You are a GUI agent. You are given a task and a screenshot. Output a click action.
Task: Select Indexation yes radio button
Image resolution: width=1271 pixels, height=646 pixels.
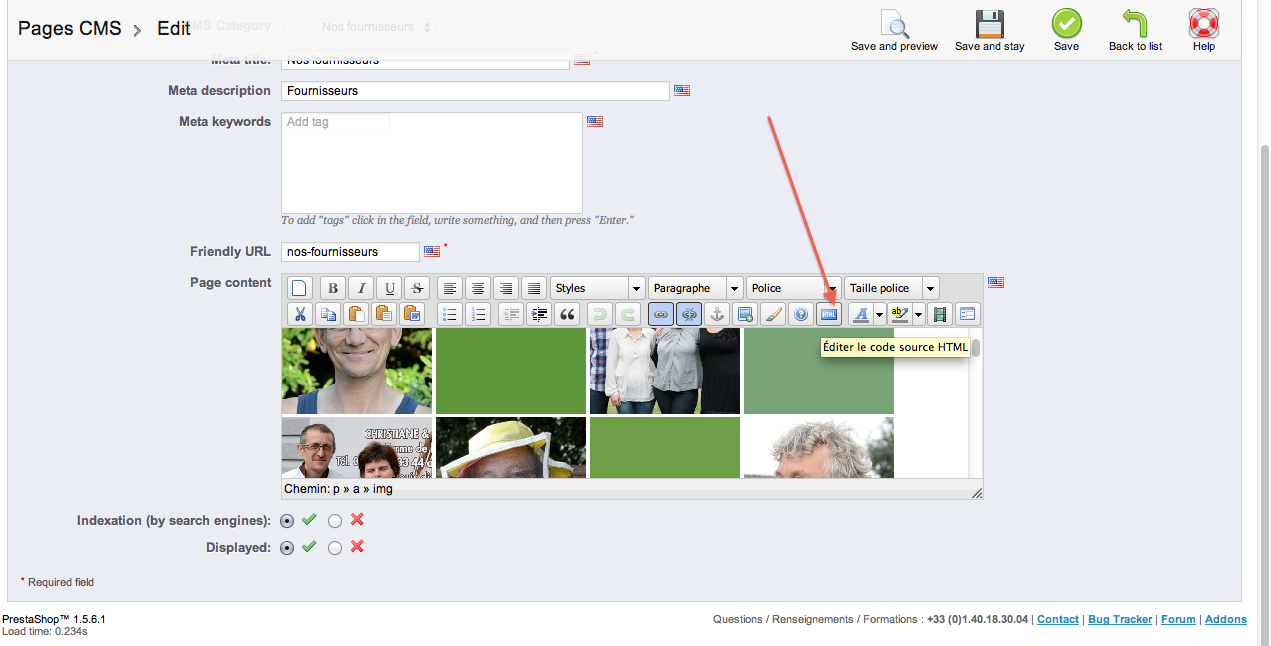click(x=288, y=521)
